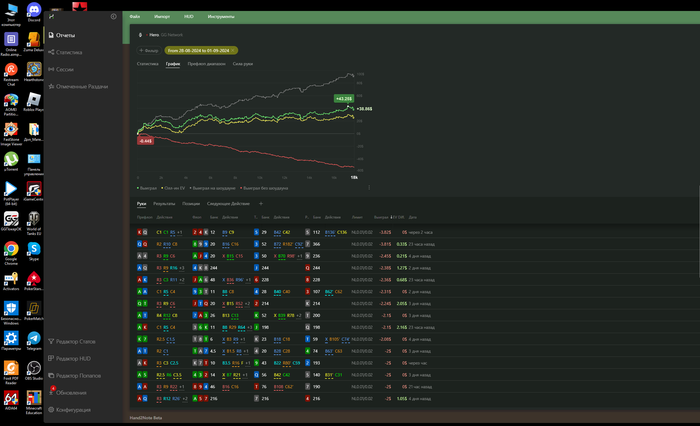The height and width of the screenshot is (426, 700).
Task: Open the Отчеты reports section icon
Action: [51, 35]
